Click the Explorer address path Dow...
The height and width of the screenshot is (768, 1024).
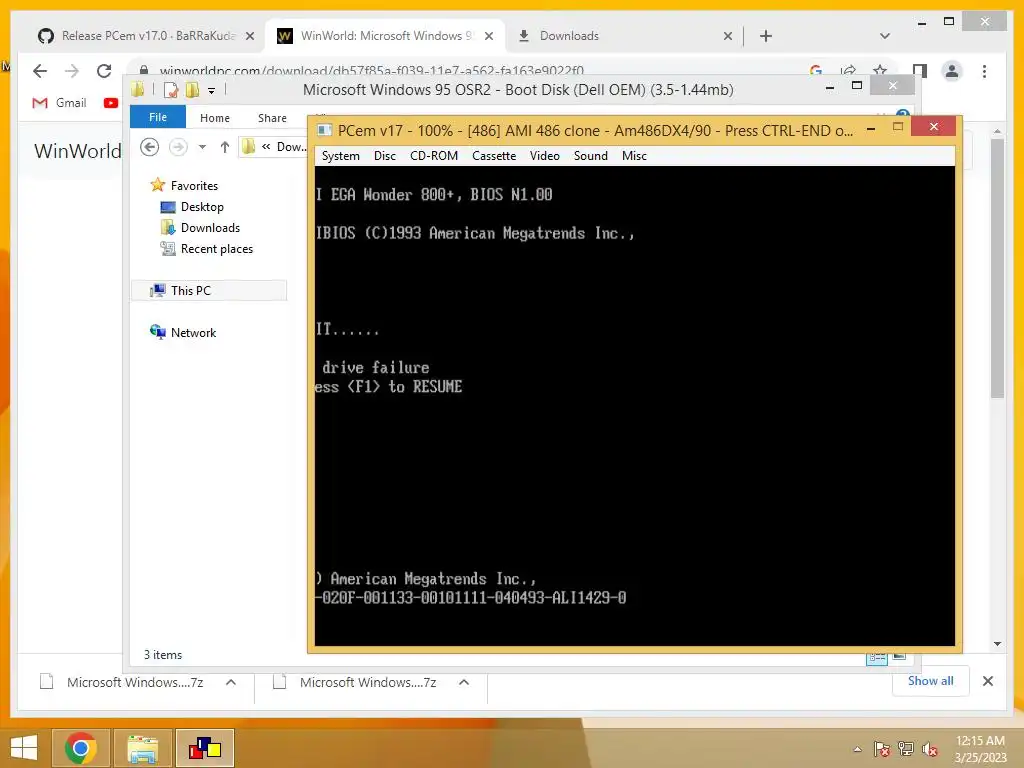pos(291,147)
